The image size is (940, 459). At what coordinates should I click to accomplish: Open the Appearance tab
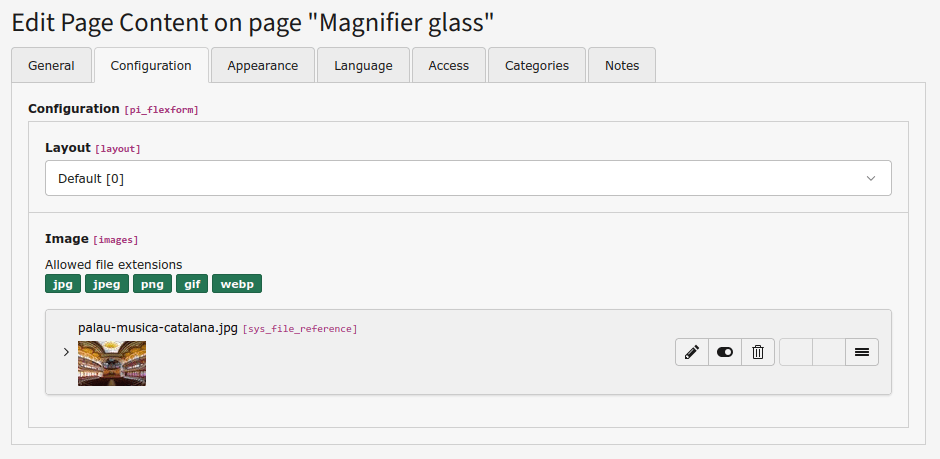click(x=262, y=66)
